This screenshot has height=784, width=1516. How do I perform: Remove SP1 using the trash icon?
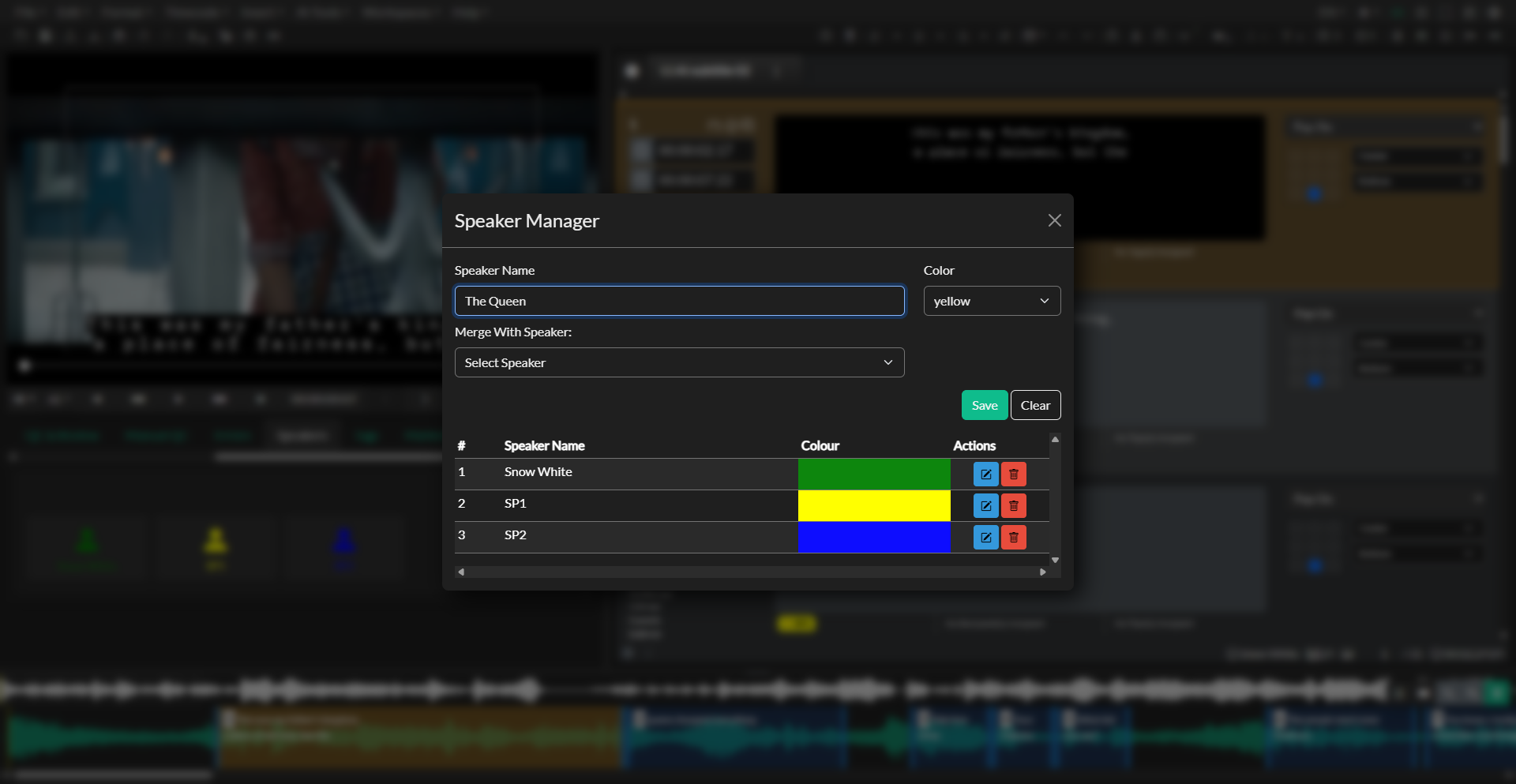pos(1013,505)
